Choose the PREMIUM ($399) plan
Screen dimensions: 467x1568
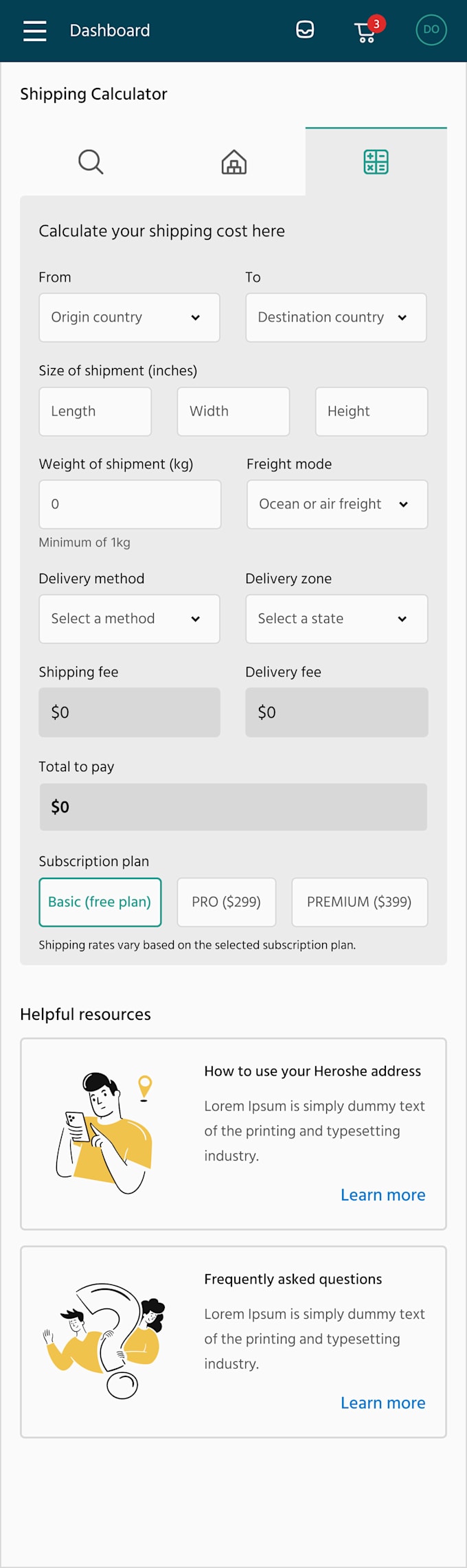[360, 902]
